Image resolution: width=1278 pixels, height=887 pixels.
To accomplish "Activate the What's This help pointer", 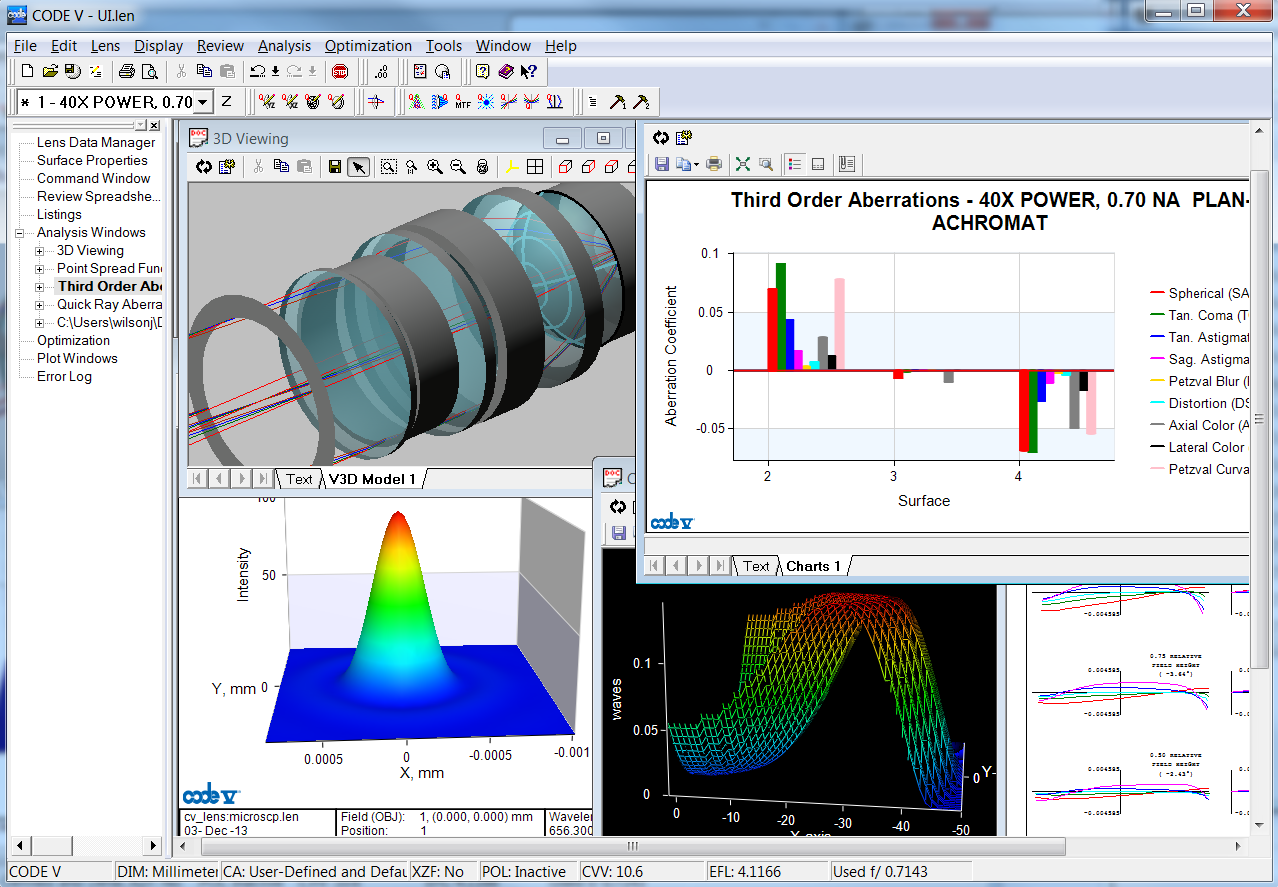I will pyautogui.click(x=527, y=71).
